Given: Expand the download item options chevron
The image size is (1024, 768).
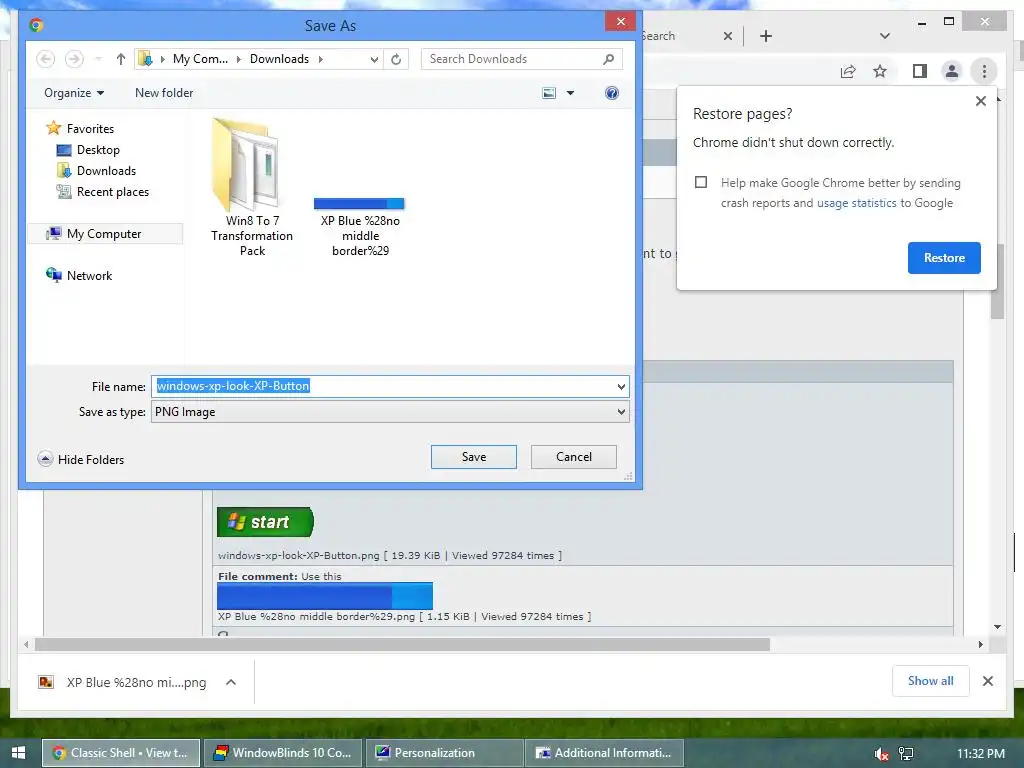Looking at the screenshot, I should click(231, 682).
